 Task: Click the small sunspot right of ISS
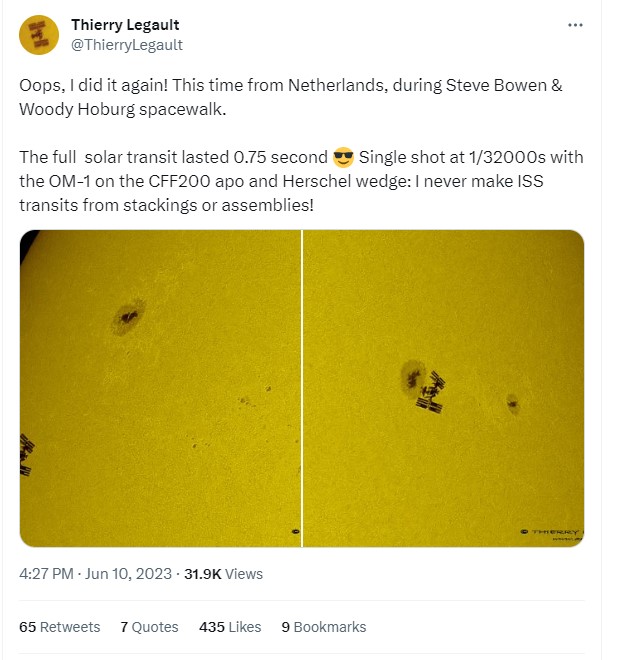point(512,403)
